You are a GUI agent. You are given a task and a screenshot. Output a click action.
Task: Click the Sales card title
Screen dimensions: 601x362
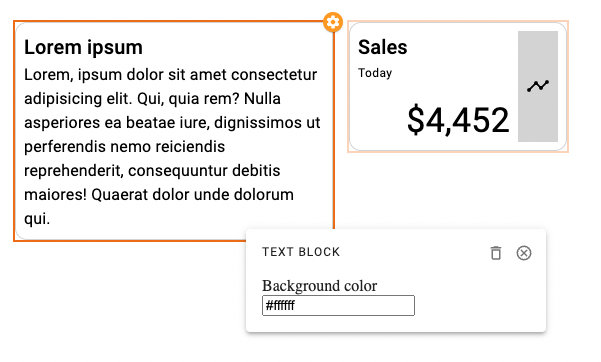383,47
